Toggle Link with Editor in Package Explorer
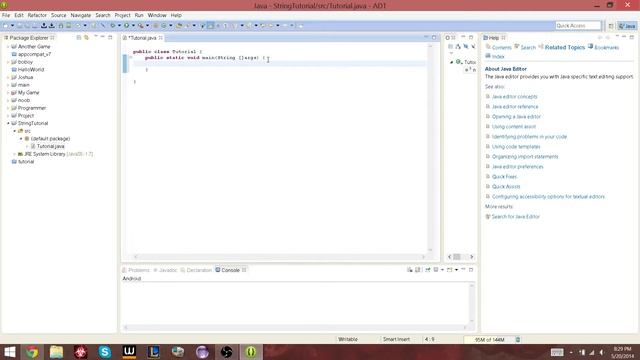Viewport: 640px width, 360px height. tap(86, 37)
